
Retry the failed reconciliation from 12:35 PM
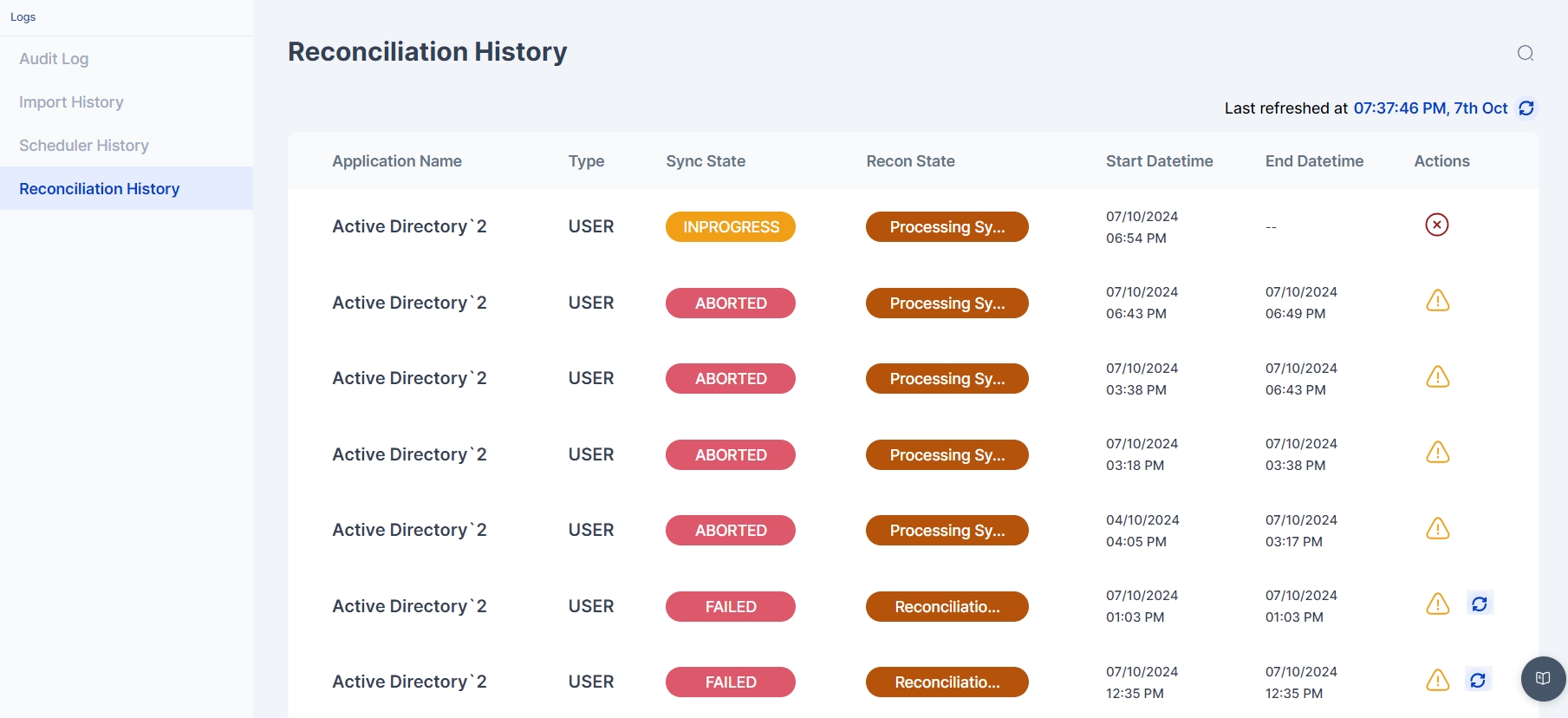(1478, 681)
